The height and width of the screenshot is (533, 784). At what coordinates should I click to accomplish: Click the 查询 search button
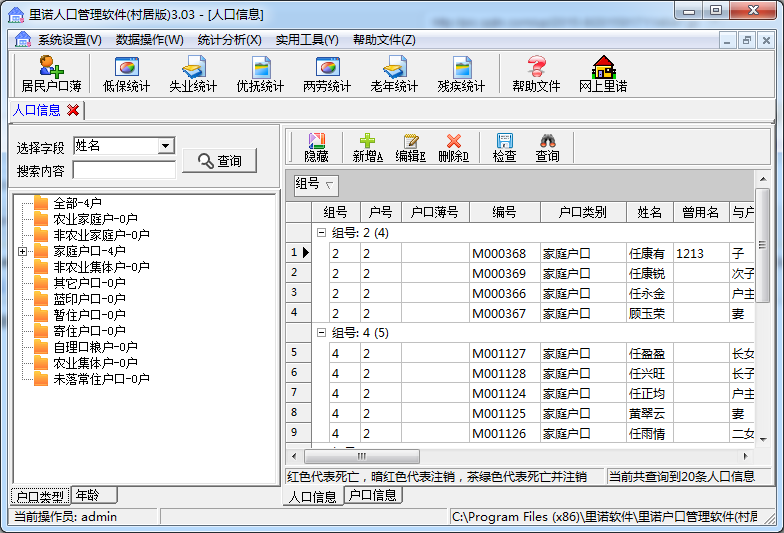coord(219,160)
